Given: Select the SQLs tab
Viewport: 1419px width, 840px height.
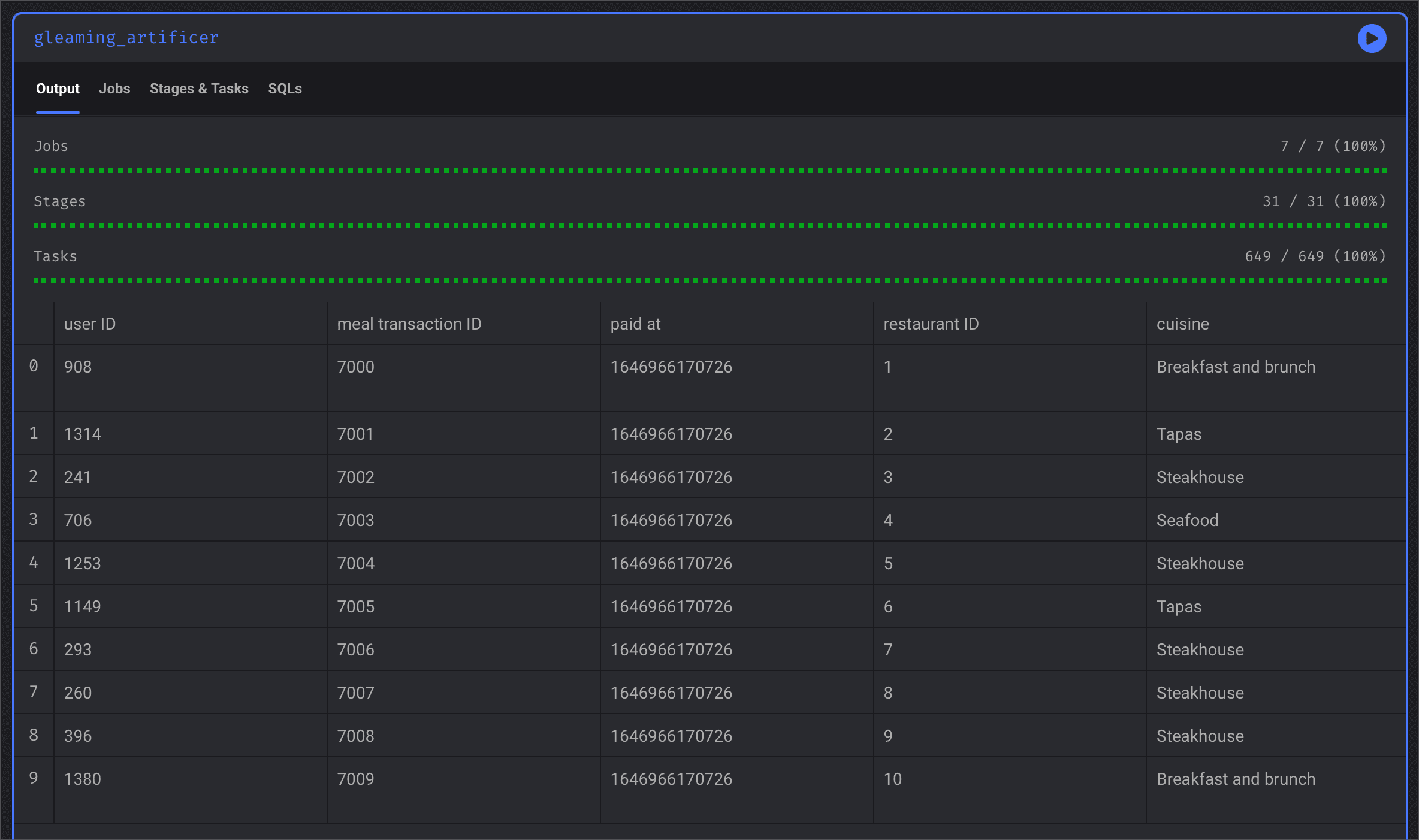Looking at the screenshot, I should (x=285, y=89).
